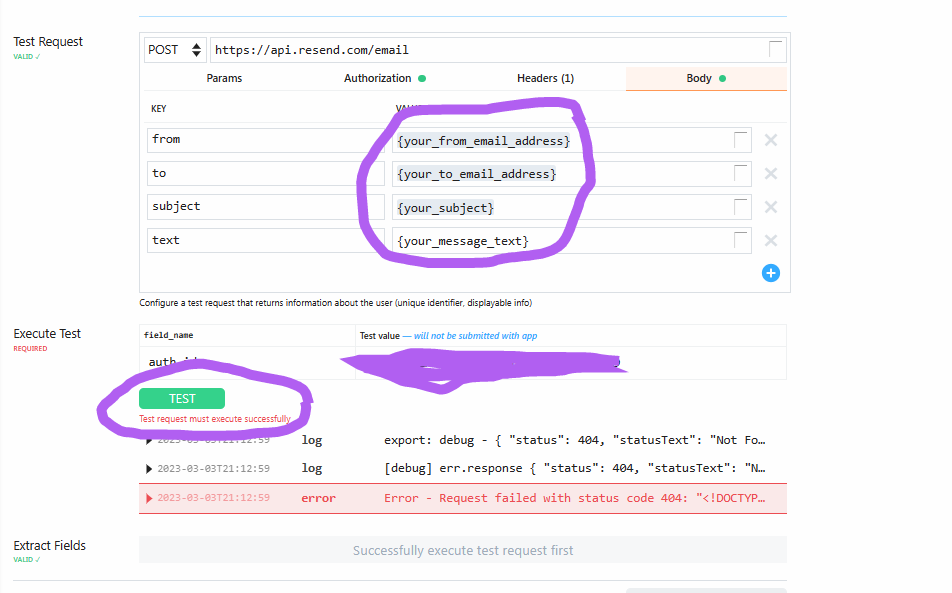Switch to the Params tab

[224, 77]
